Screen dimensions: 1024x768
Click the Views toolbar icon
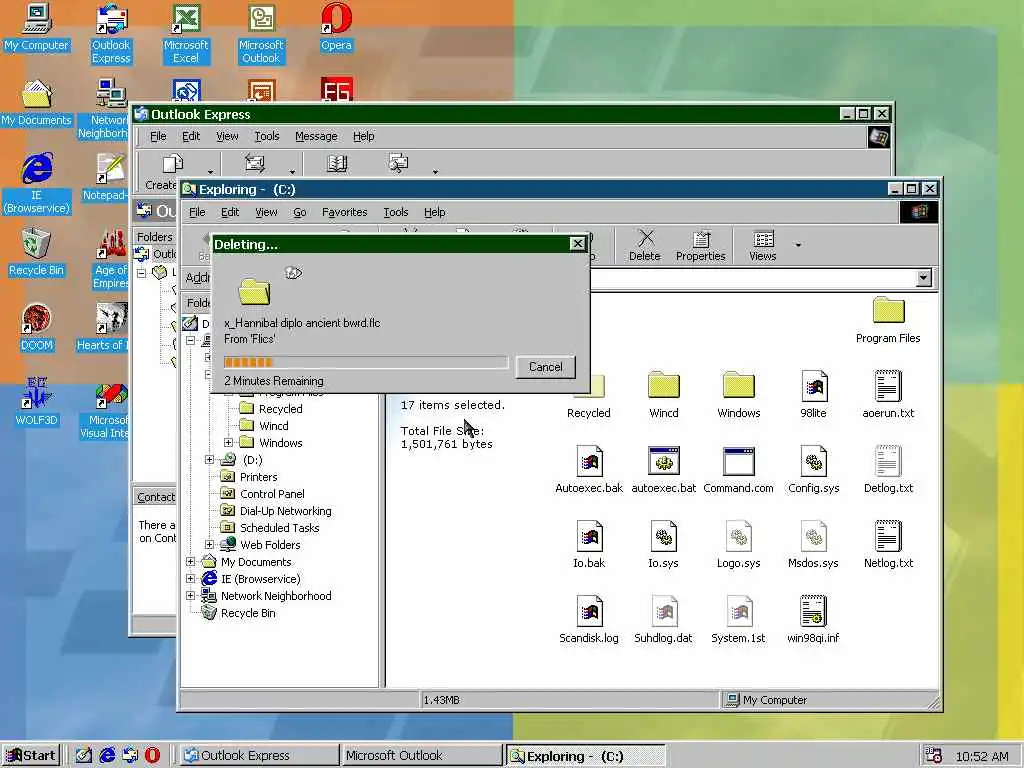point(763,246)
